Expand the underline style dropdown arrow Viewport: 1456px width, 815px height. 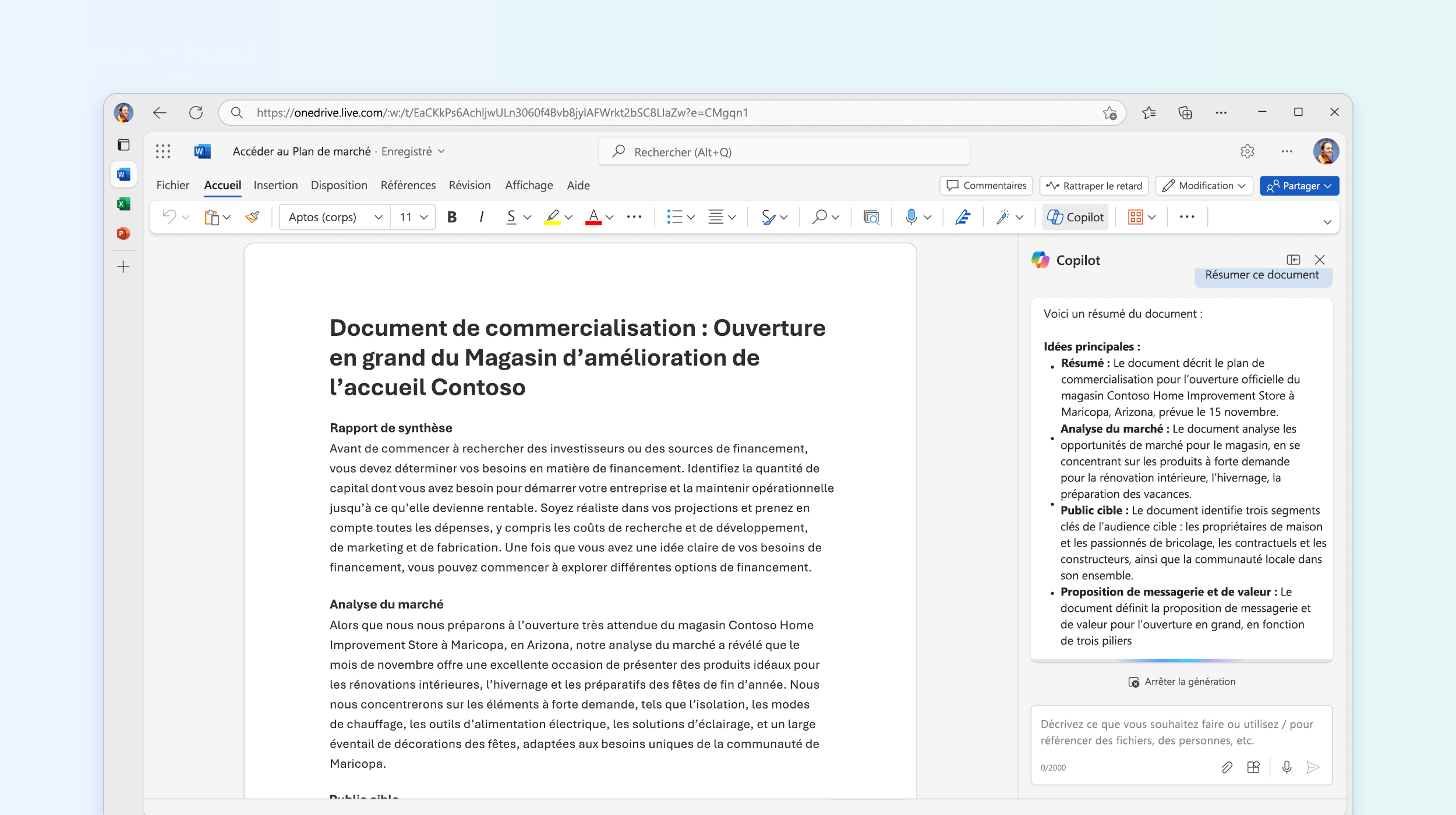pos(528,217)
